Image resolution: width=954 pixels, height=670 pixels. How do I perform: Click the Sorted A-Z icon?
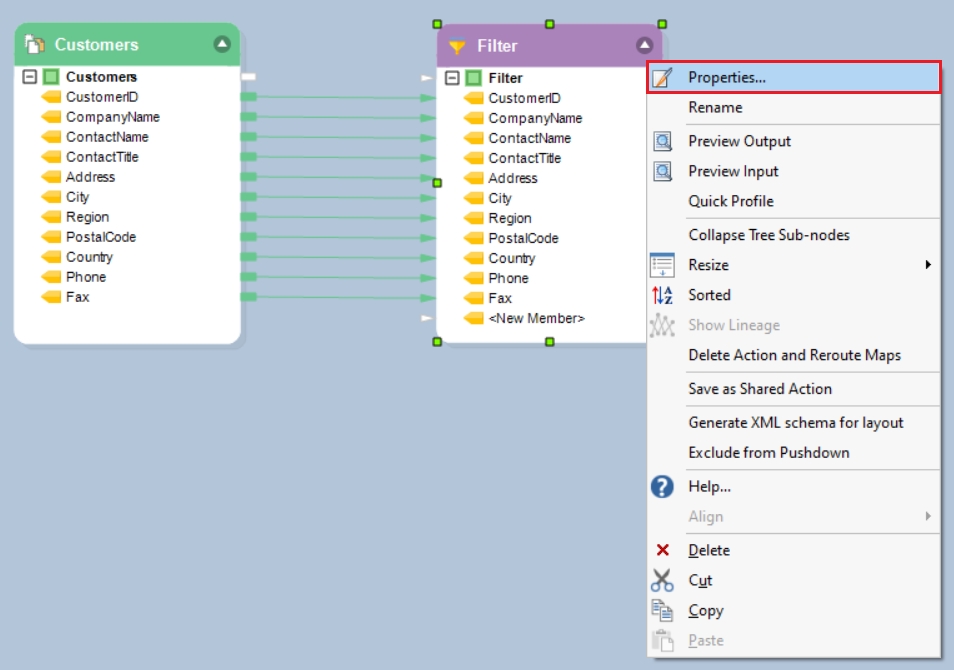(x=662, y=295)
